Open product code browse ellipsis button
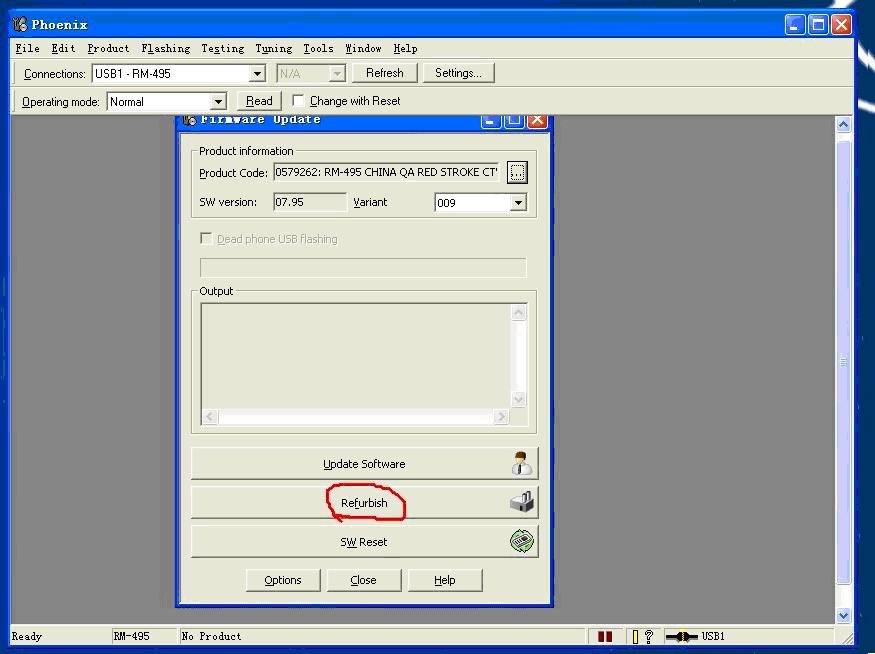875x654 pixels. pos(516,173)
